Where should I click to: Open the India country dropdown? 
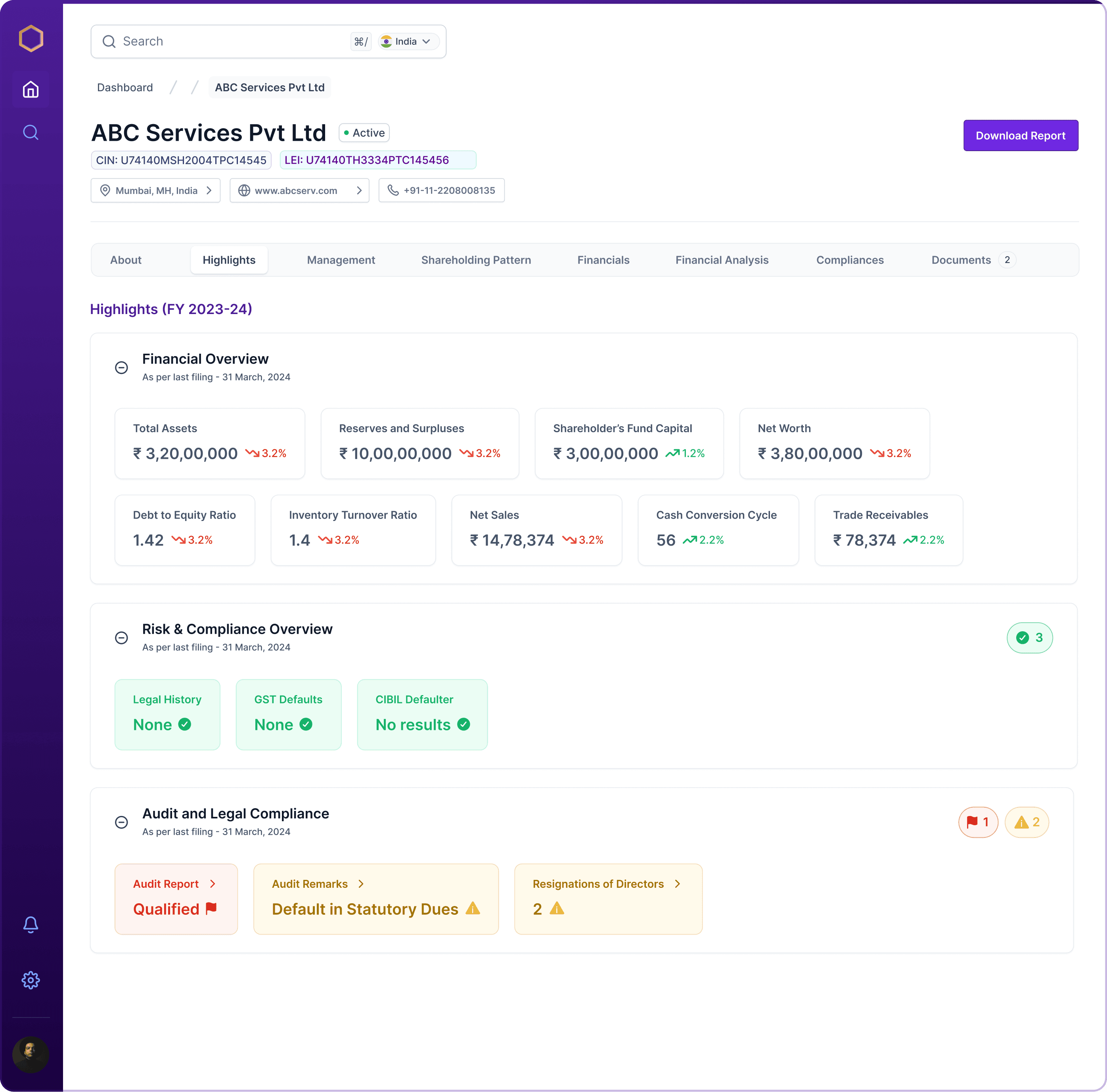(x=408, y=41)
